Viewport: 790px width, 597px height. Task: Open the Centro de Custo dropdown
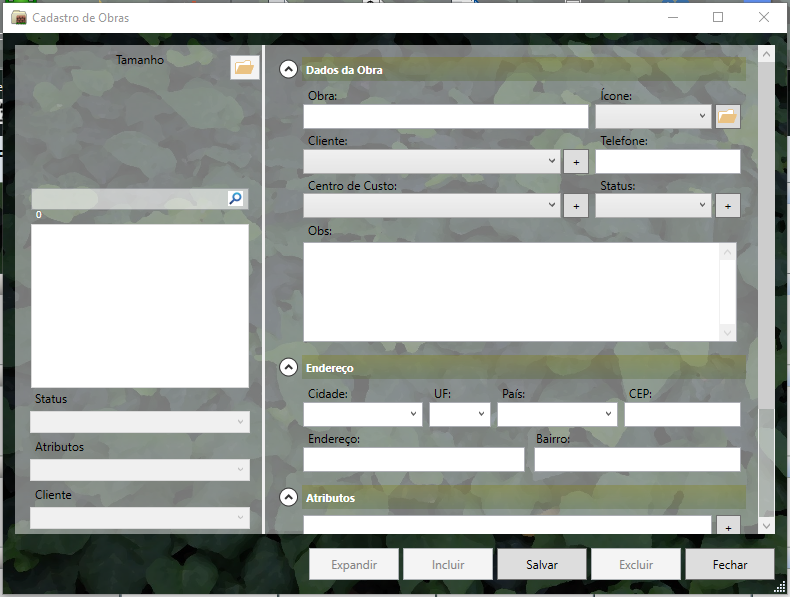pyautogui.click(x=432, y=205)
